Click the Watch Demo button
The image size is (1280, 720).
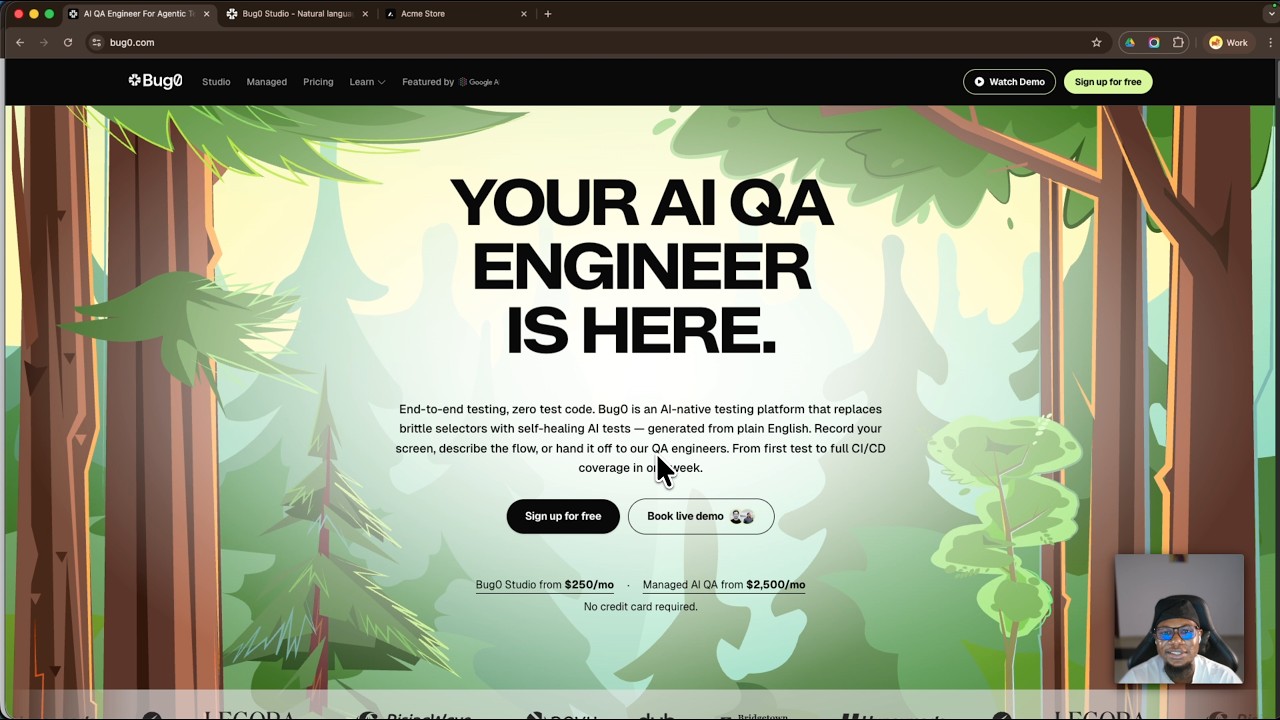[x=1009, y=82]
